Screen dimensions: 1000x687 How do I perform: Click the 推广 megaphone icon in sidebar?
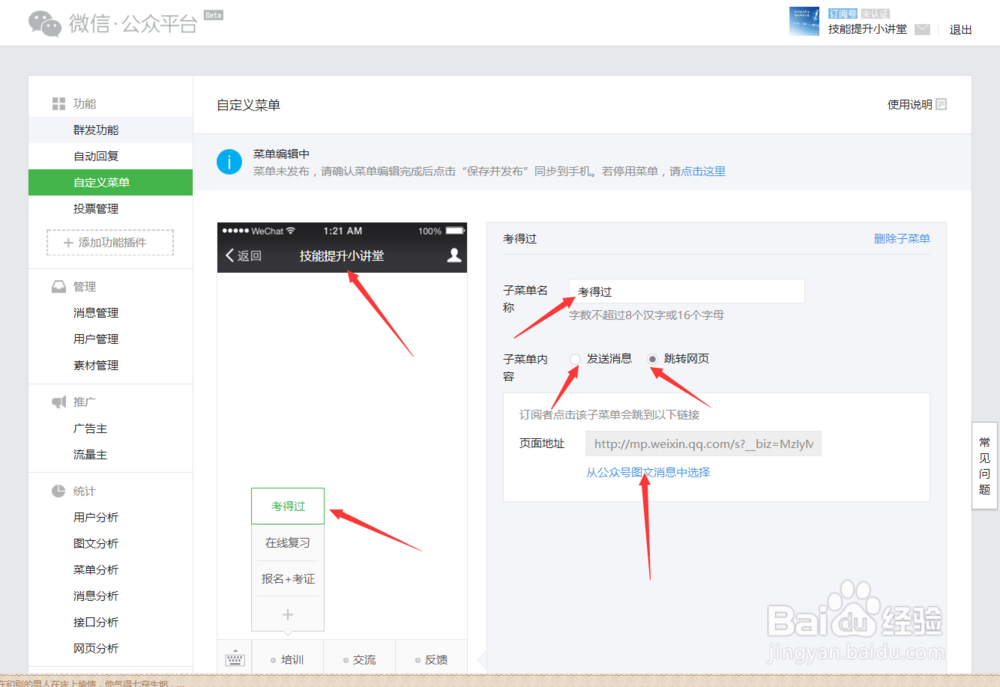[x=60, y=401]
